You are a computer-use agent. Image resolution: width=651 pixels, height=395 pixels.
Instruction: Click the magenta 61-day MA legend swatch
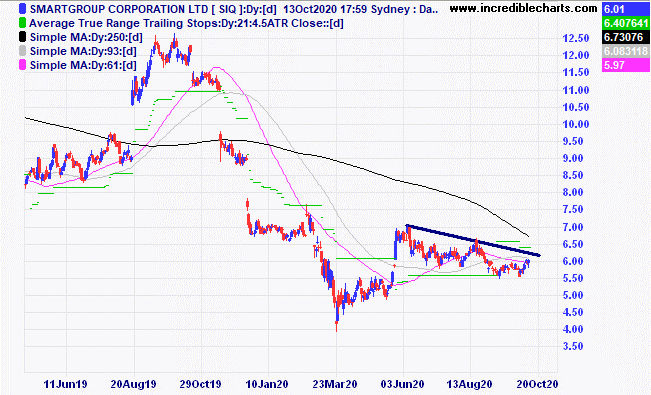[x=22, y=65]
